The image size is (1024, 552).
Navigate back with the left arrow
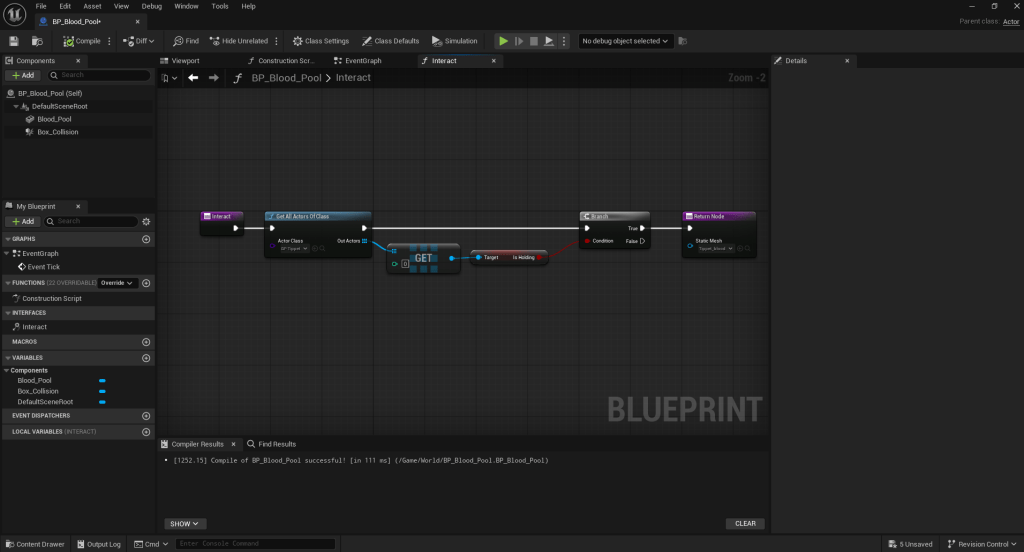tap(193, 78)
